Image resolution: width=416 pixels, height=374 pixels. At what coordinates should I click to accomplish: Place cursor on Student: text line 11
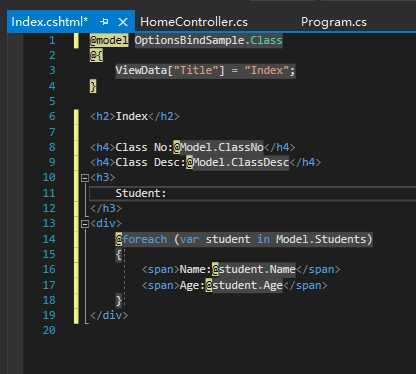[x=141, y=193]
